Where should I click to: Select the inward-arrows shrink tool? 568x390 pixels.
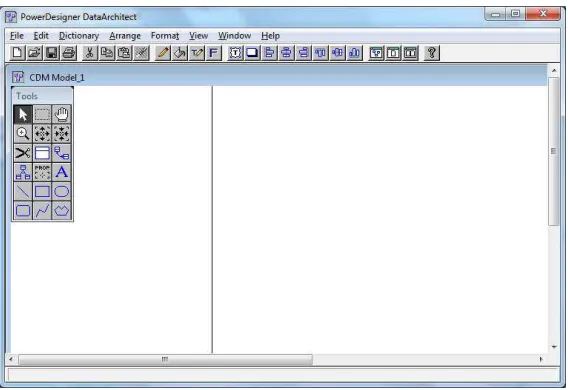[62, 134]
